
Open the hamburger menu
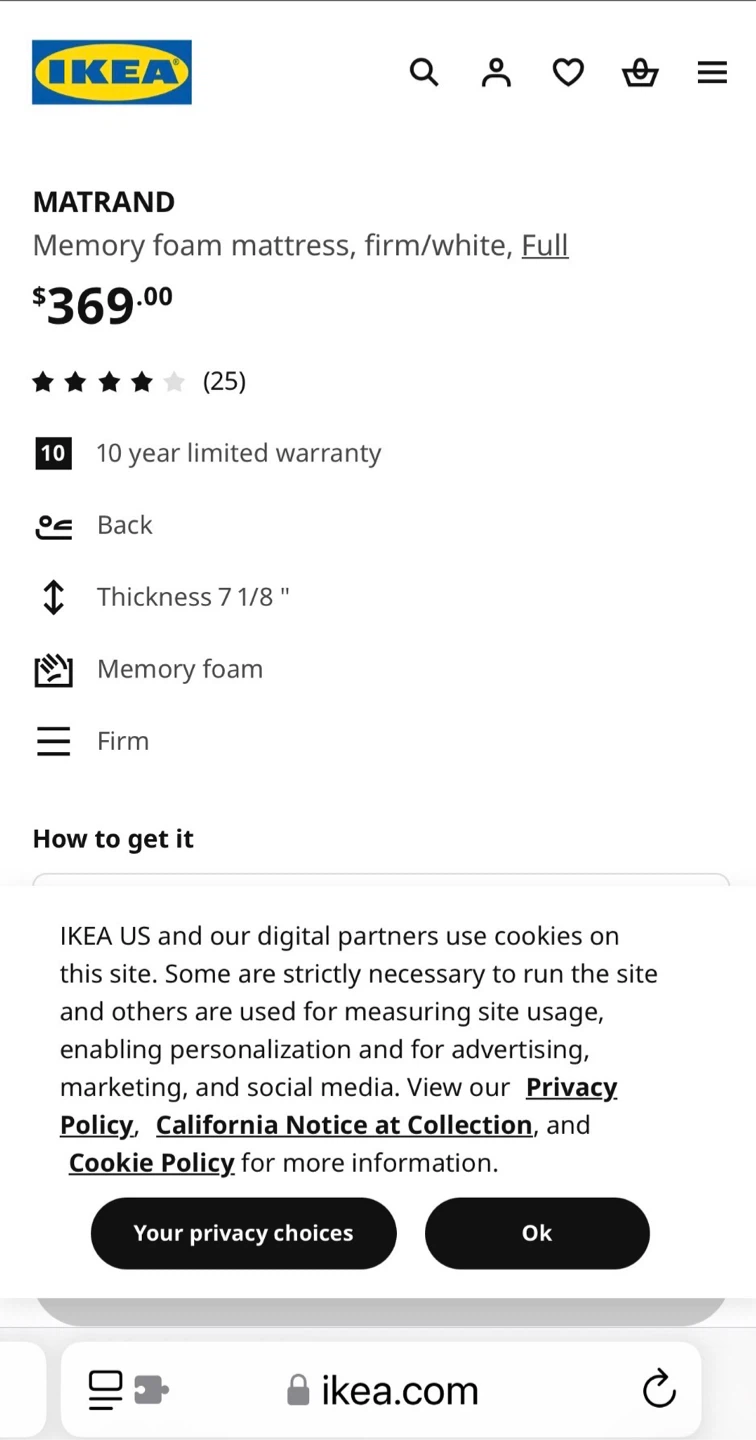click(712, 72)
